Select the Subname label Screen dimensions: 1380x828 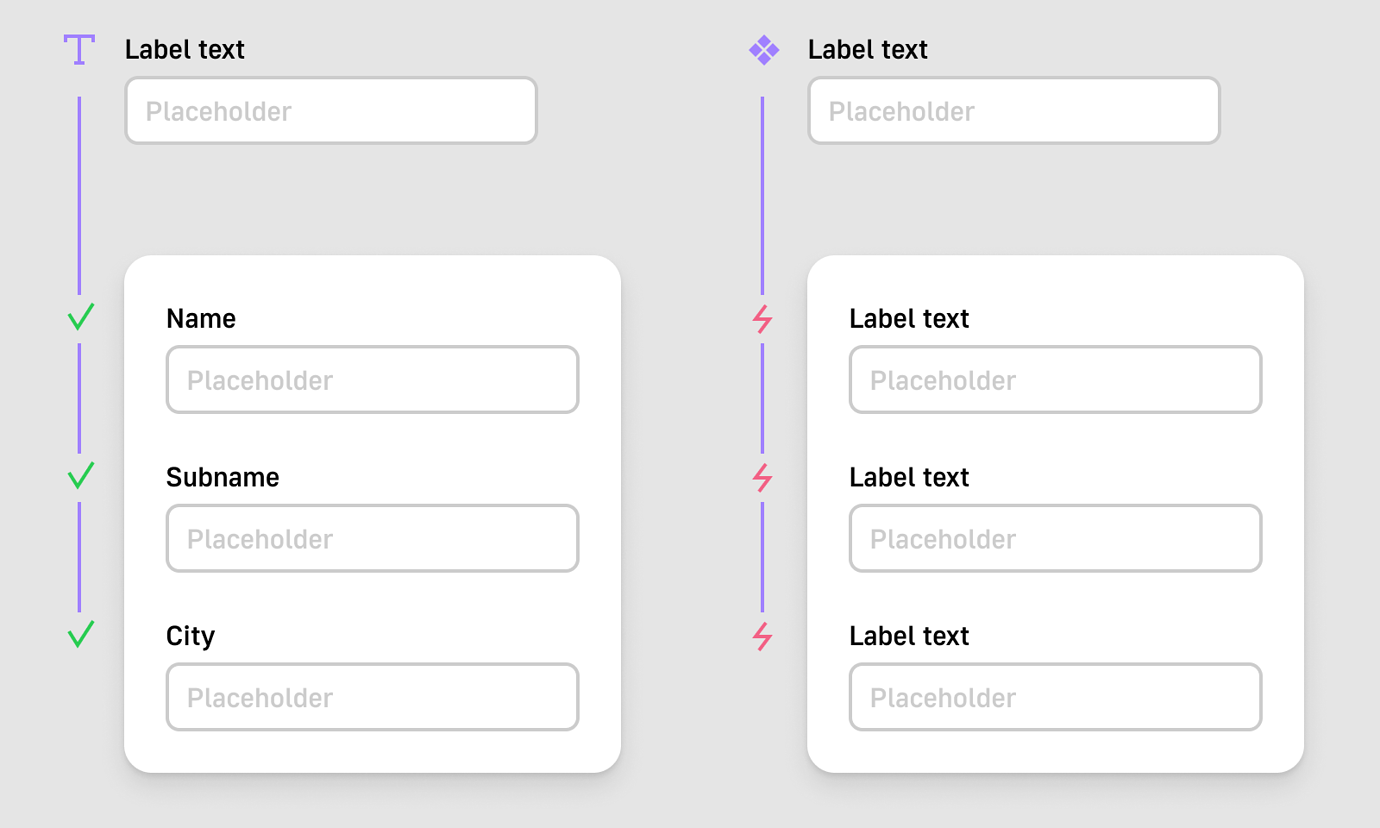222,477
